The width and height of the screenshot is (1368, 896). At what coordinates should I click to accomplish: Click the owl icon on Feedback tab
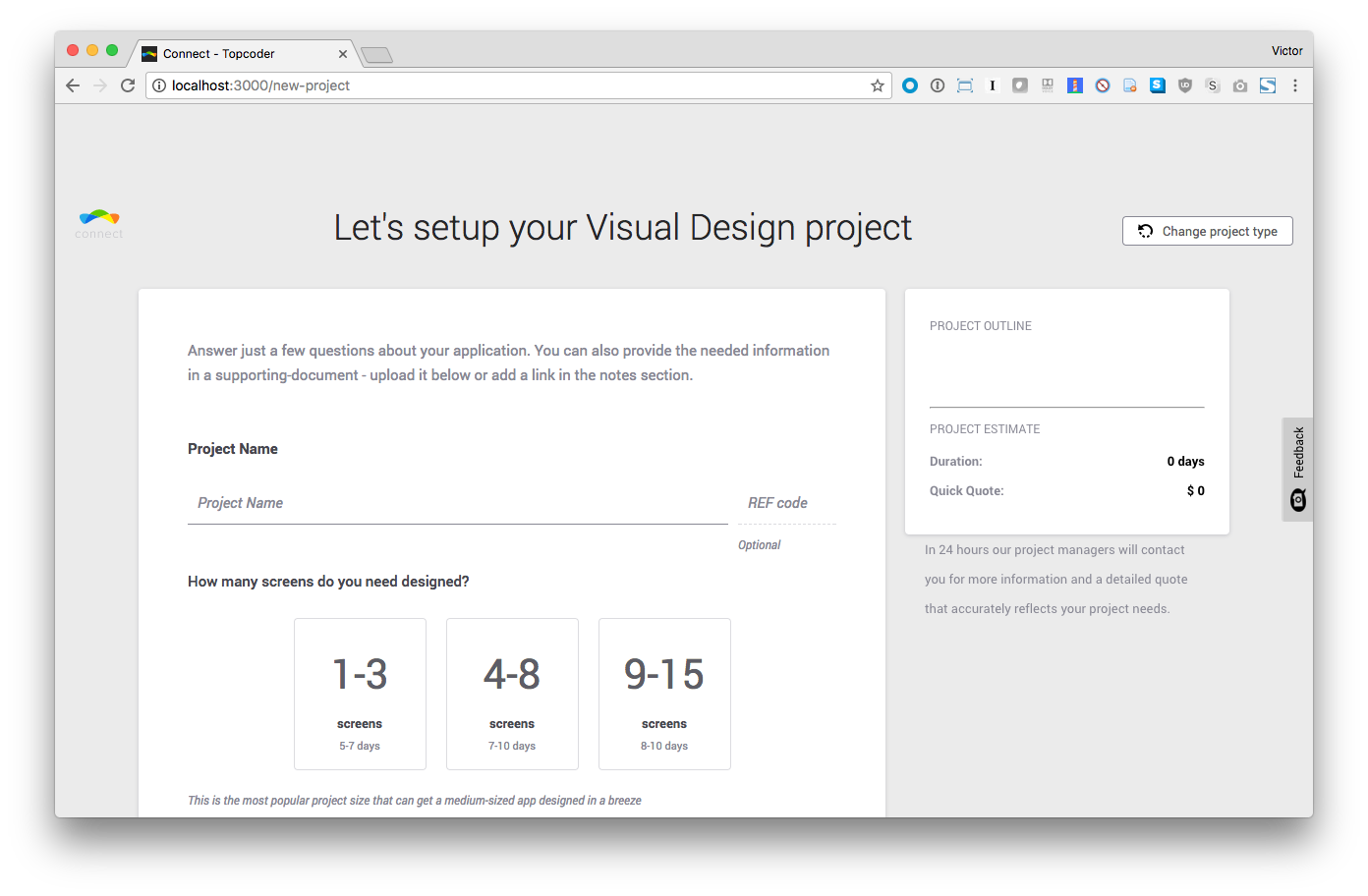(1298, 500)
